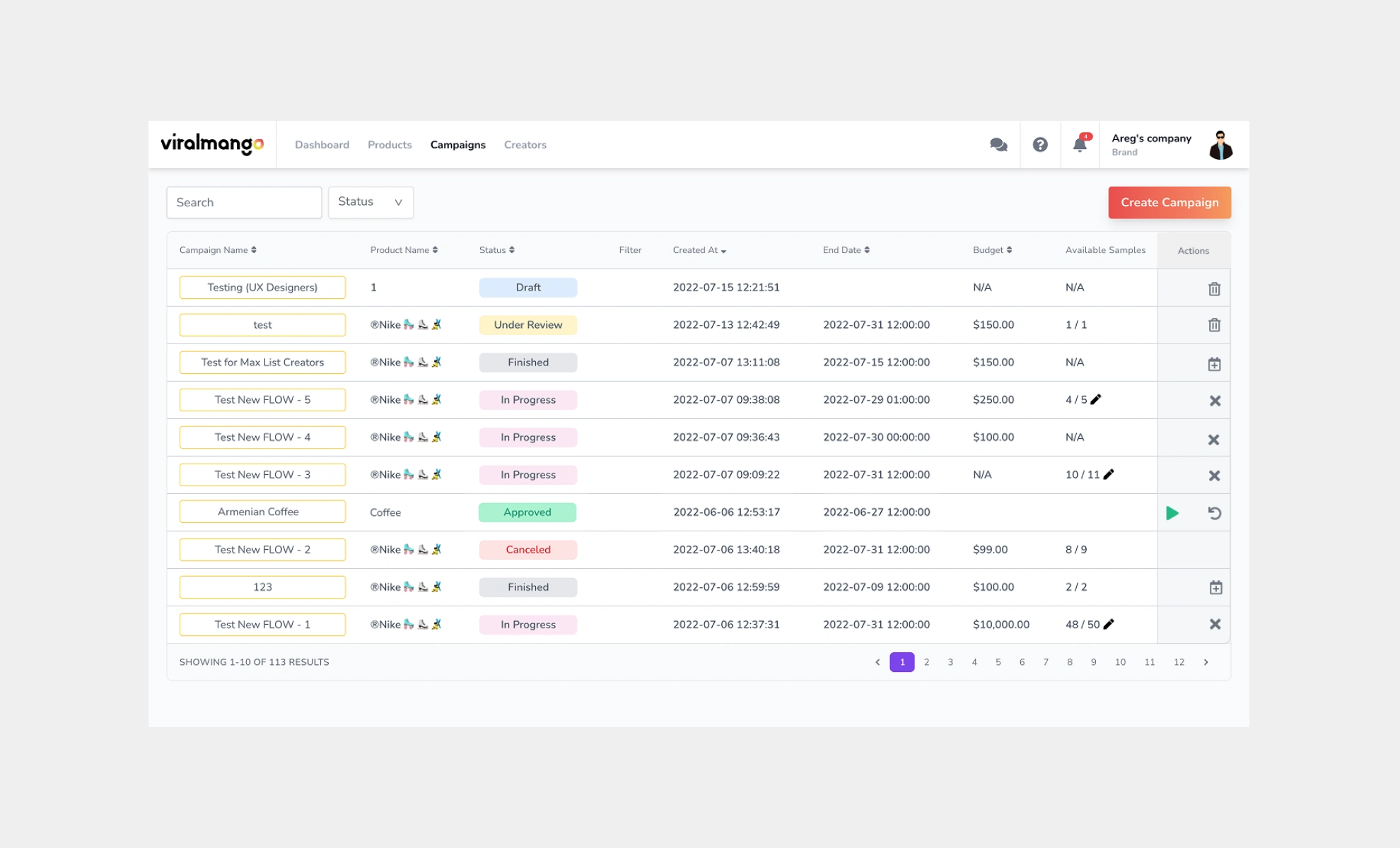Open the chat messages panel
1400x848 pixels.
coord(998,144)
